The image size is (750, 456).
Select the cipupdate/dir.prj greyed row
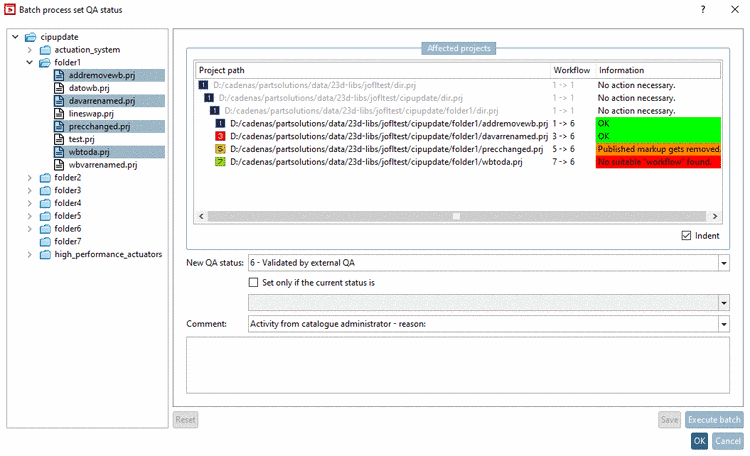click(x=341, y=98)
